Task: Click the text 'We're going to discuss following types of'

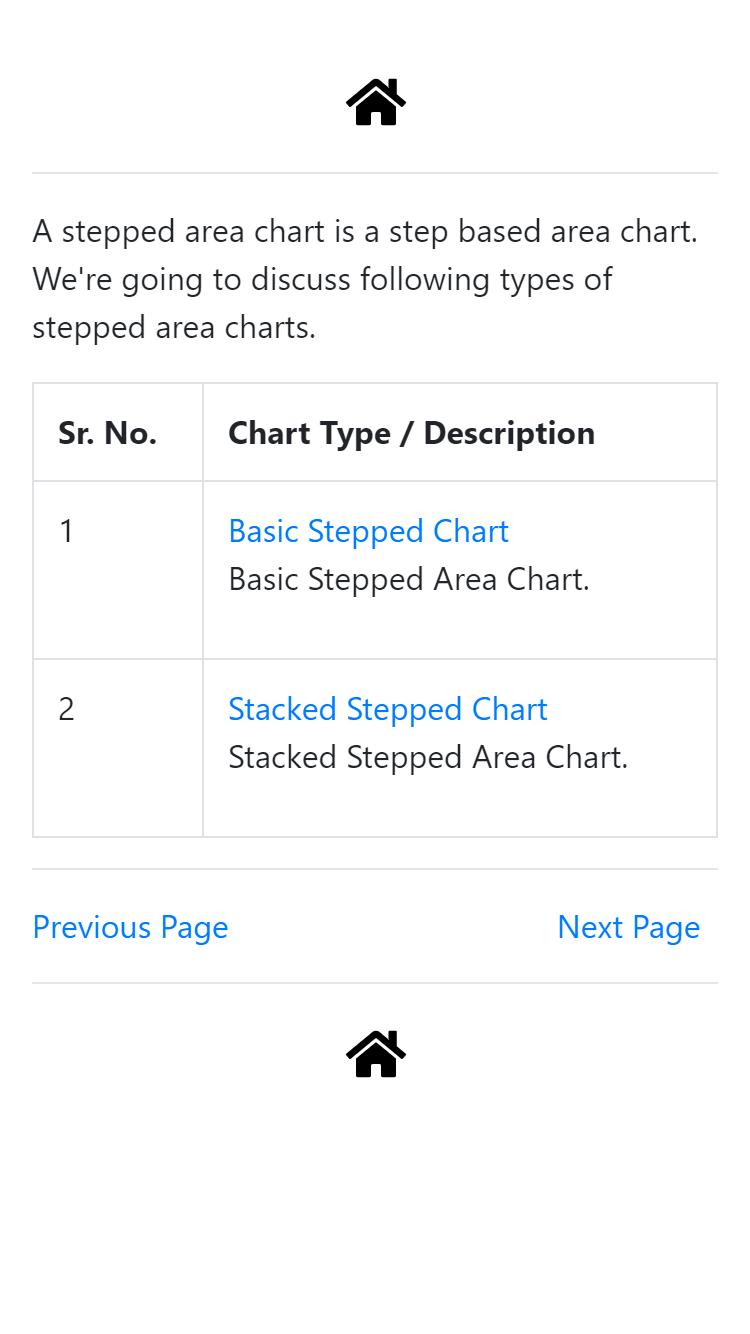Action: 322,279
